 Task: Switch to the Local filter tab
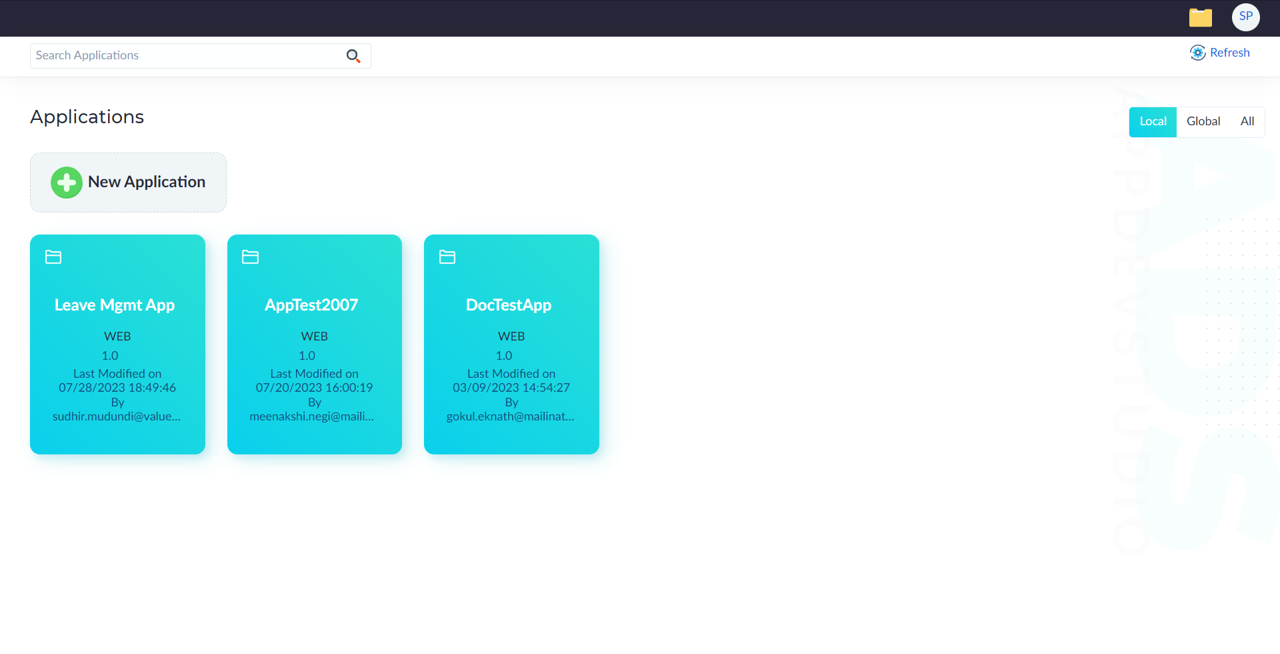[x=1153, y=121]
